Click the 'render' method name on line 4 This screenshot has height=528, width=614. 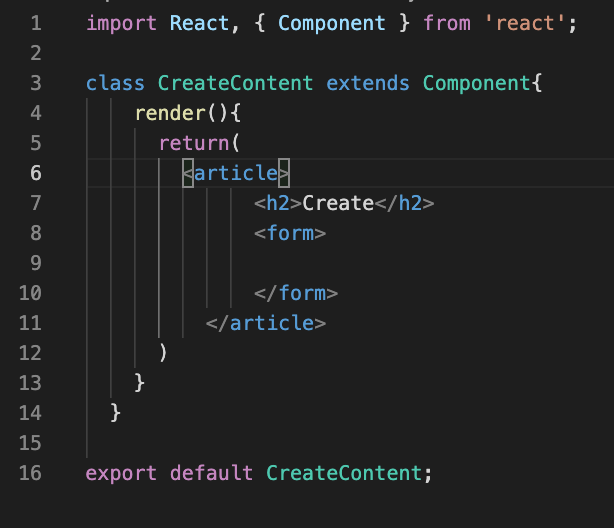(170, 113)
